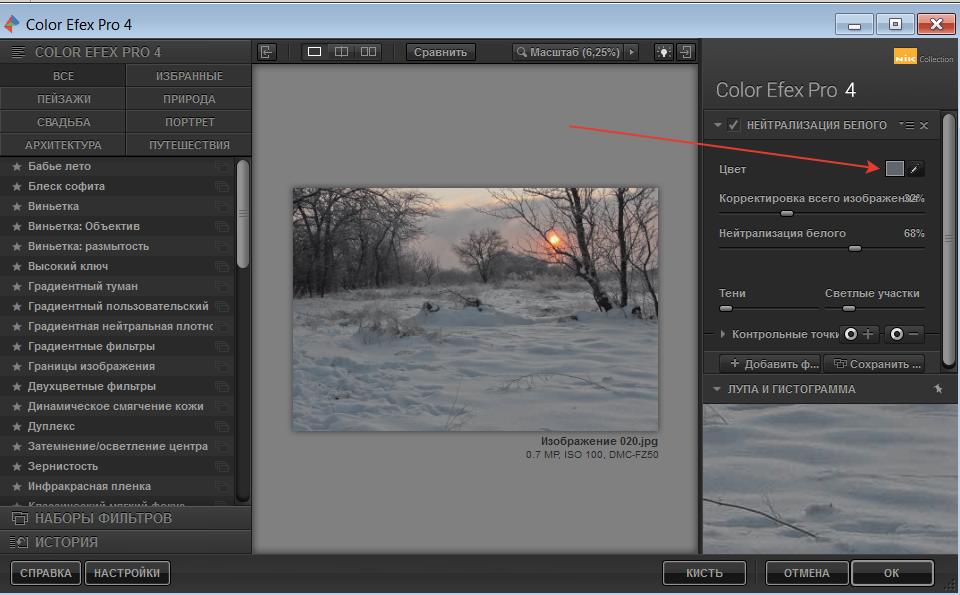This screenshot has height=595, width=960.
Task: Select the Затемнение/осветление центра filter
Action: (117, 446)
